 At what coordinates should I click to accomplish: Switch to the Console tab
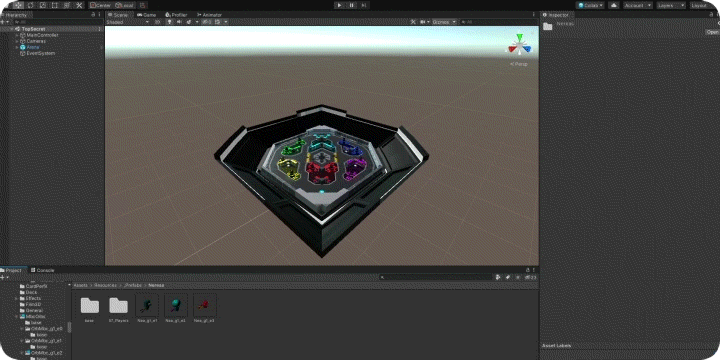[x=44, y=270]
